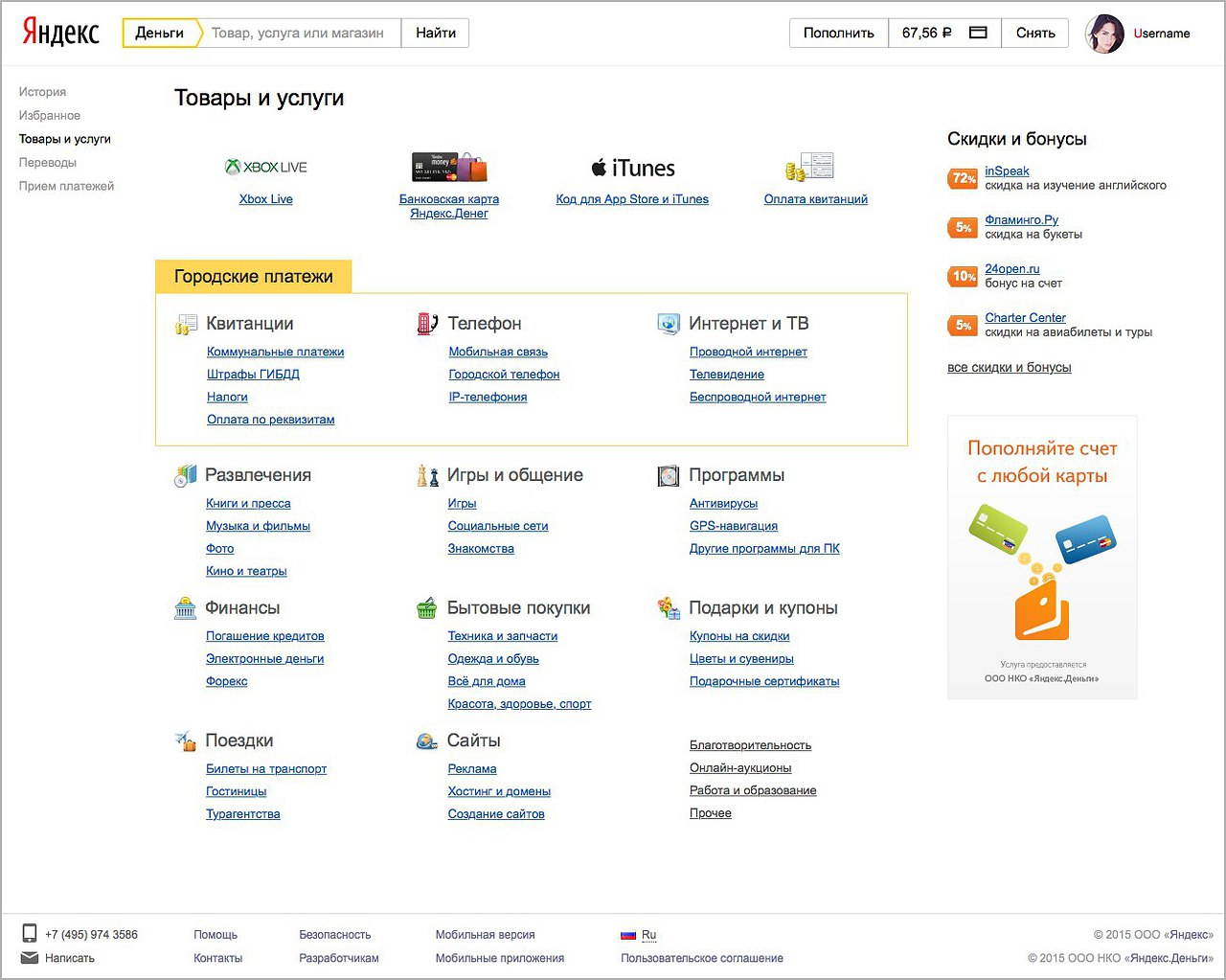
Task: Open Проводной интернет link
Action: [x=748, y=352]
